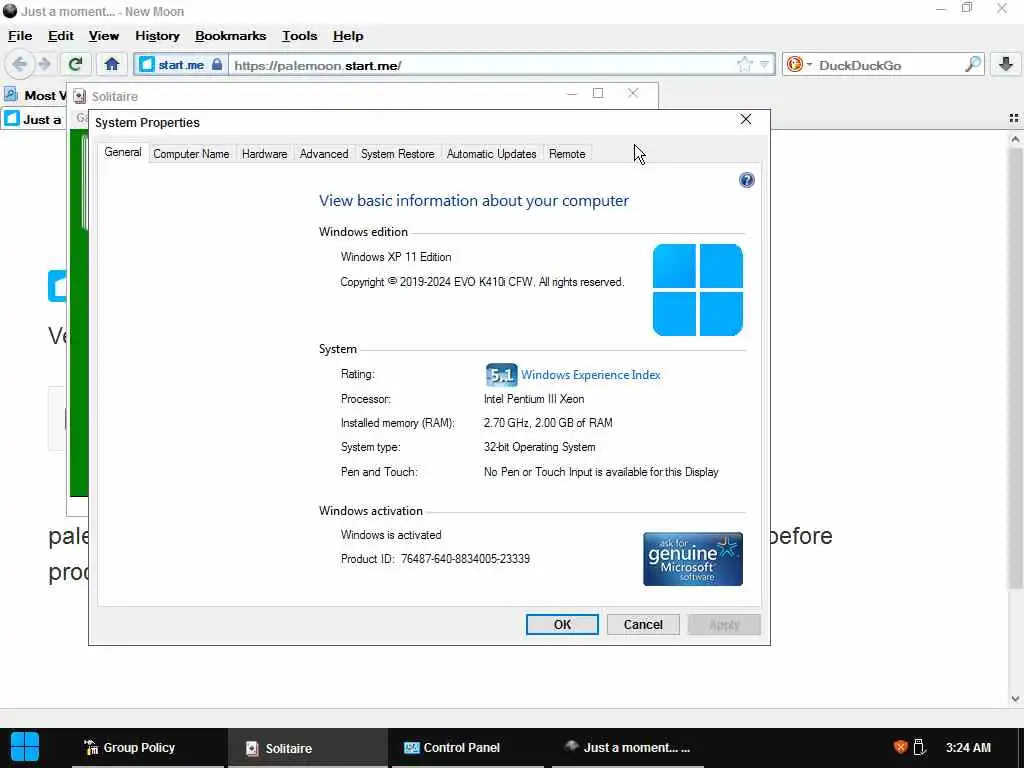Click OK in System Properties
Image resolution: width=1024 pixels, height=768 pixels.
(562, 624)
